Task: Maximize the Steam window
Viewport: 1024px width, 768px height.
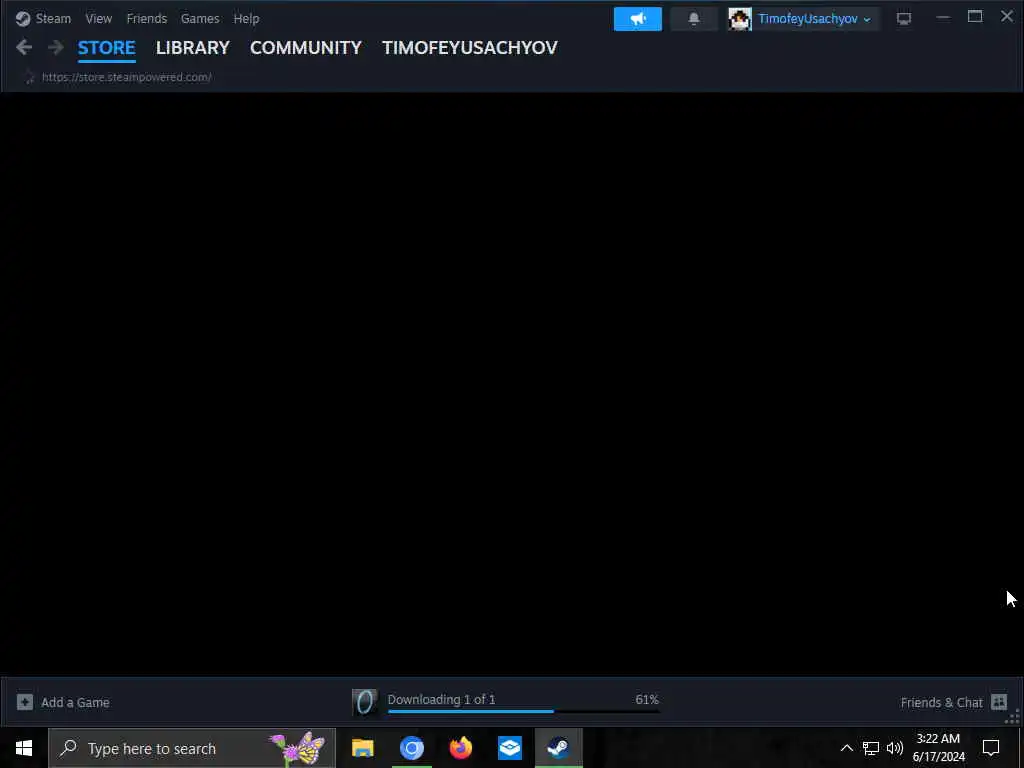Action: click(x=975, y=17)
